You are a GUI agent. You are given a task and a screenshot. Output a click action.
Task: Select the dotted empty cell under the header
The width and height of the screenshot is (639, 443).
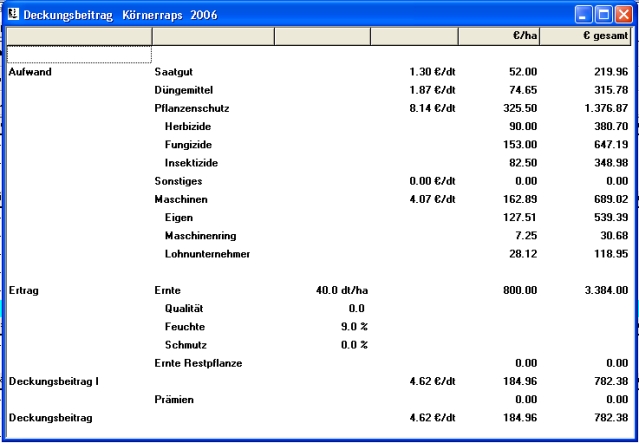(78, 54)
